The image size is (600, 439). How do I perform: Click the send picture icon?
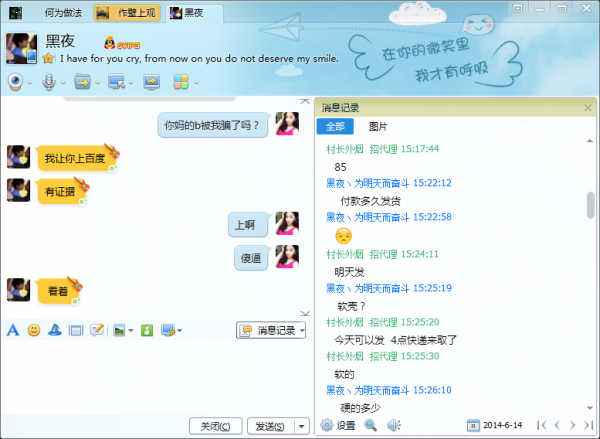pyautogui.click(x=119, y=330)
